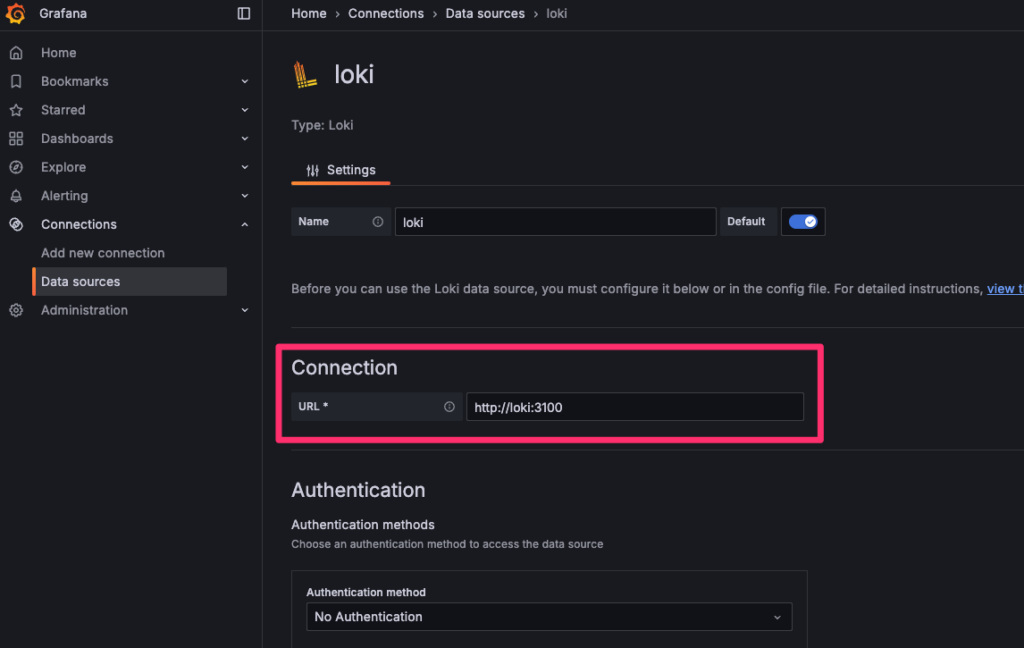The image size is (1024, 648).
Task: Click the Dashboards grid icon
Action: 16,138
